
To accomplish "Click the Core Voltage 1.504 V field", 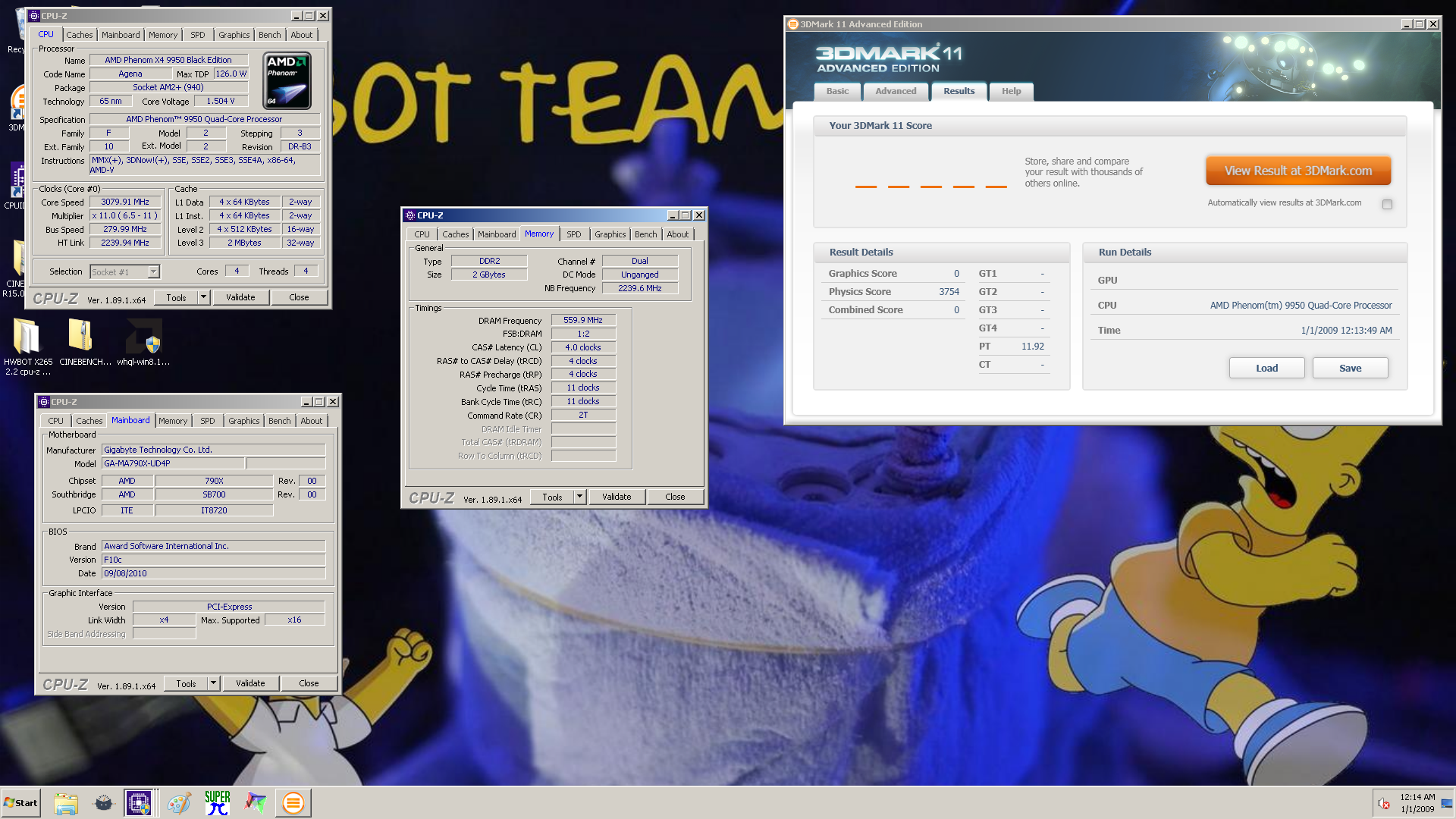I will coord(221,101).
